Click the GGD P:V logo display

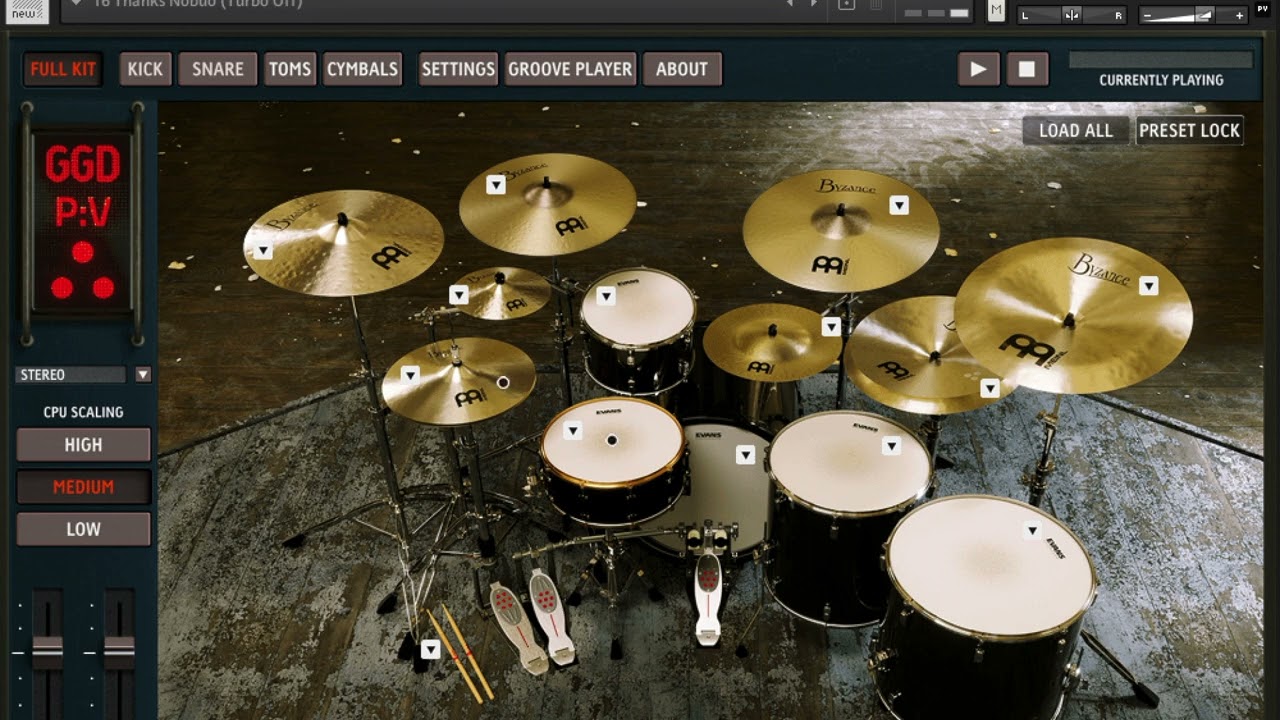point(82,223)
